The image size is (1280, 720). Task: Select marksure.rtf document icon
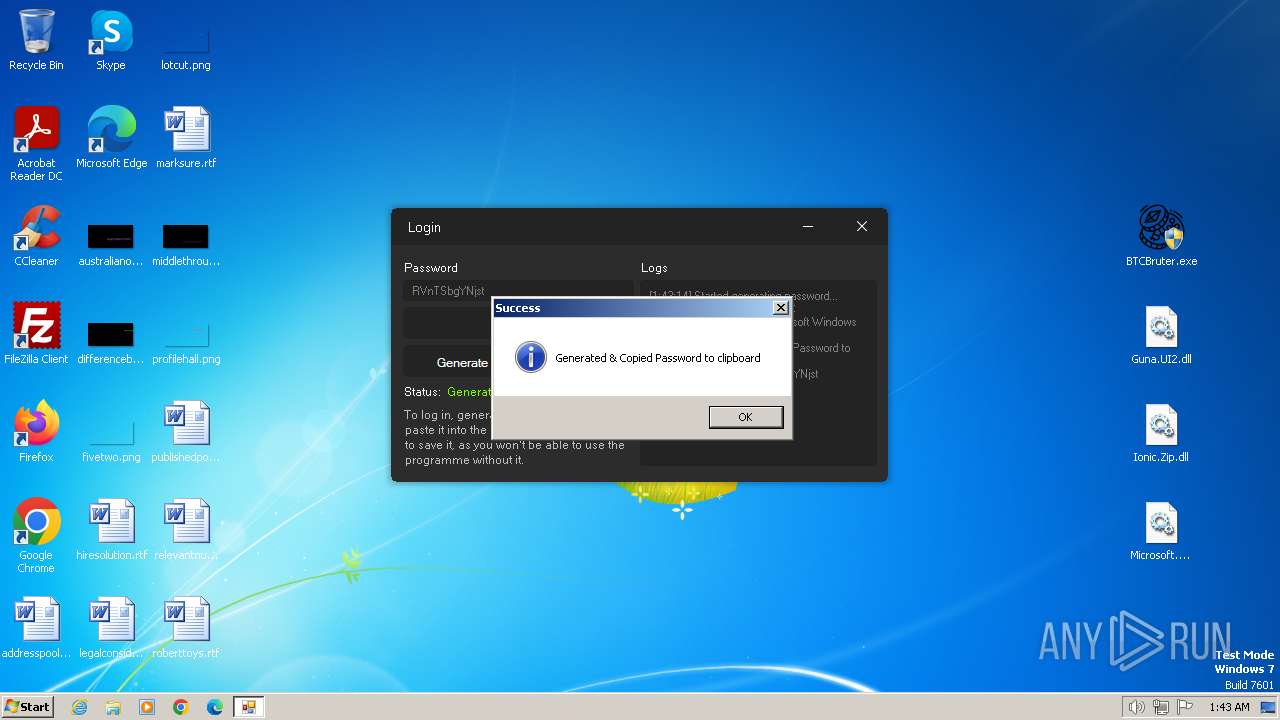point(186,138)
